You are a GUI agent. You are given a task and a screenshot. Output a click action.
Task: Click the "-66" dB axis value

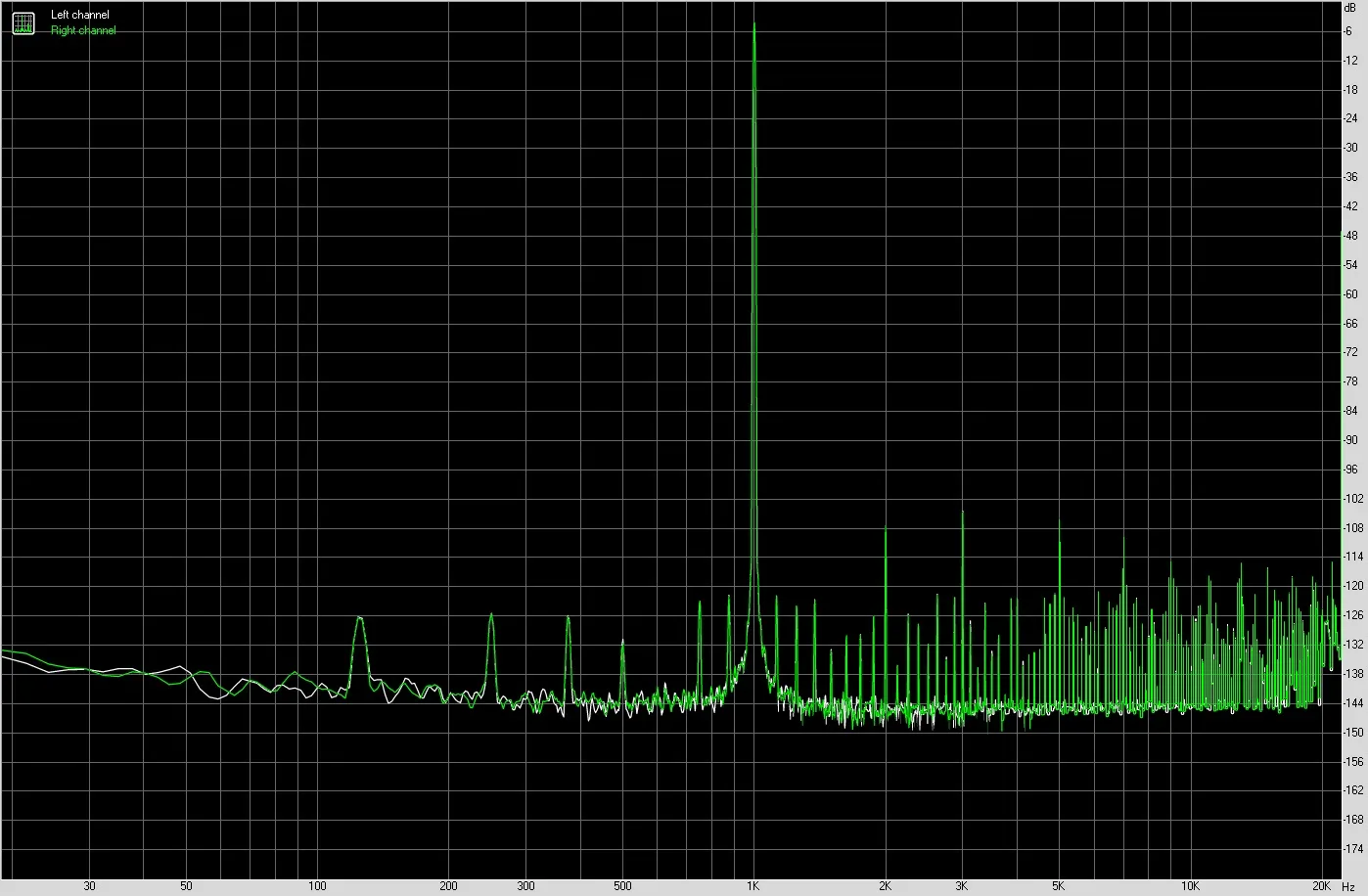point(1350,323)
